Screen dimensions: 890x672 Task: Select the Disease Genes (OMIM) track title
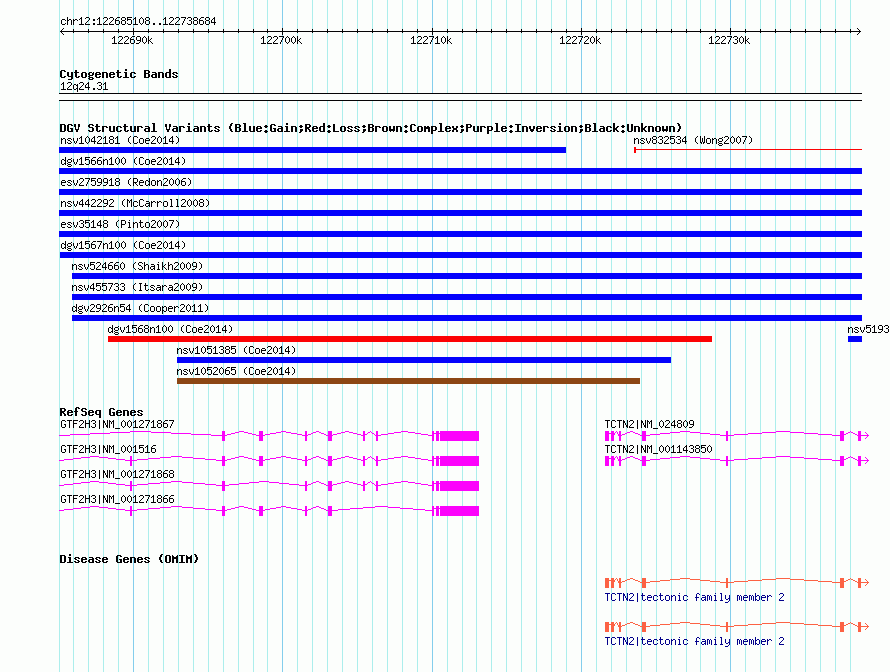pyautogui.click(x=129, y=559)
